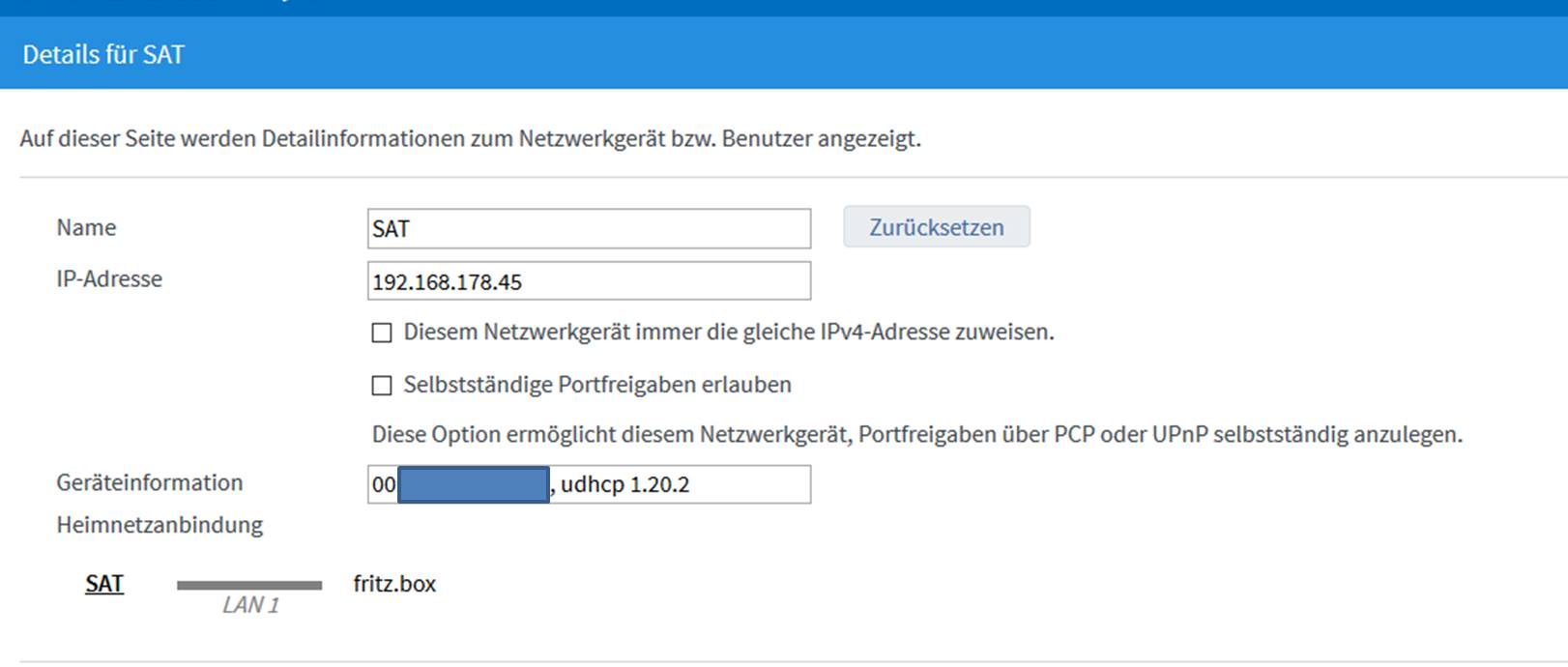The image size is (1568, 667).
Task: Click the label 'Diesem Netzwerkgerät immer die gleiche IPv4-Adresse zuweisen'
Action: (x=728, y=332)
